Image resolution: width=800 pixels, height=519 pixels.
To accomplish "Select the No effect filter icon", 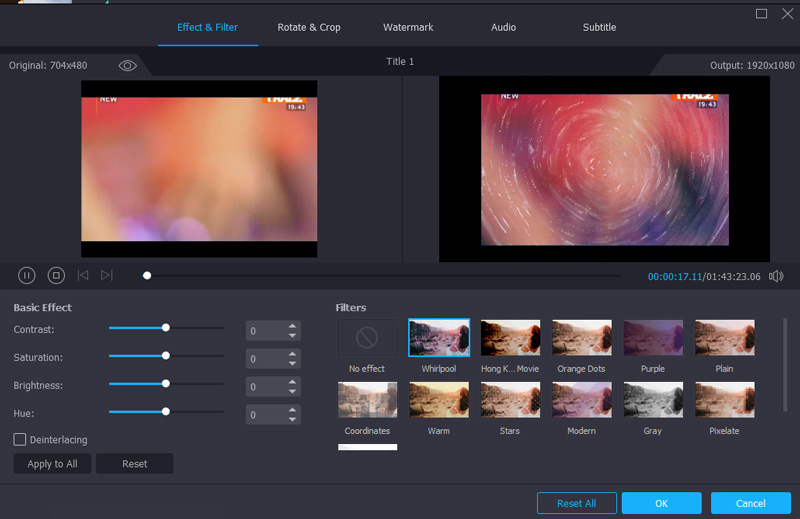I will tap(367, 339).
